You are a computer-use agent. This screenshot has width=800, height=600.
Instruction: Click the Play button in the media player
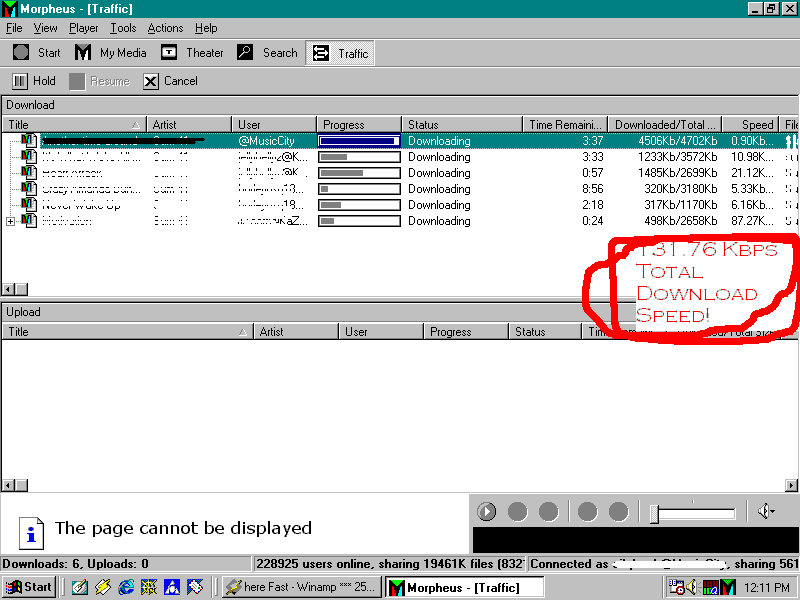click(x=487, y=512)
